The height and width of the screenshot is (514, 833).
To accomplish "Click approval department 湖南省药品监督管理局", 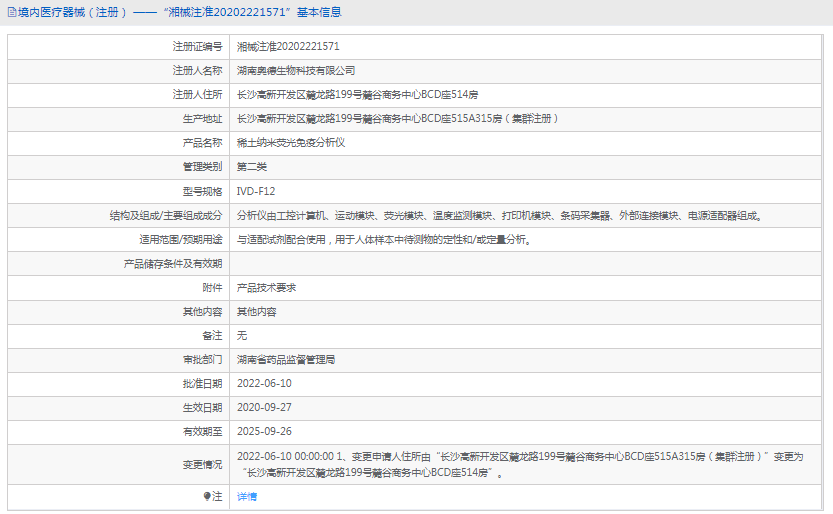I will 286,359.
